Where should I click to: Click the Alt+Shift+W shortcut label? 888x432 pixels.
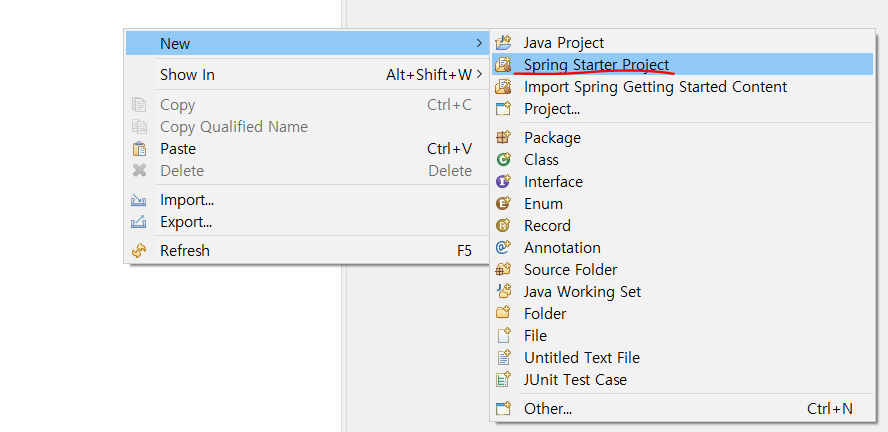coord(429,74)
